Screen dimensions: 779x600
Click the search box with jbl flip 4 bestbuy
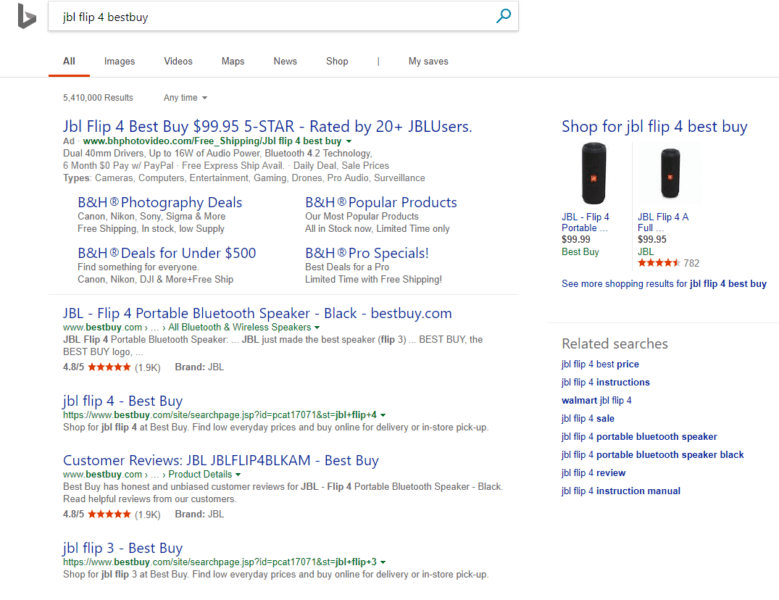(270, 17)
